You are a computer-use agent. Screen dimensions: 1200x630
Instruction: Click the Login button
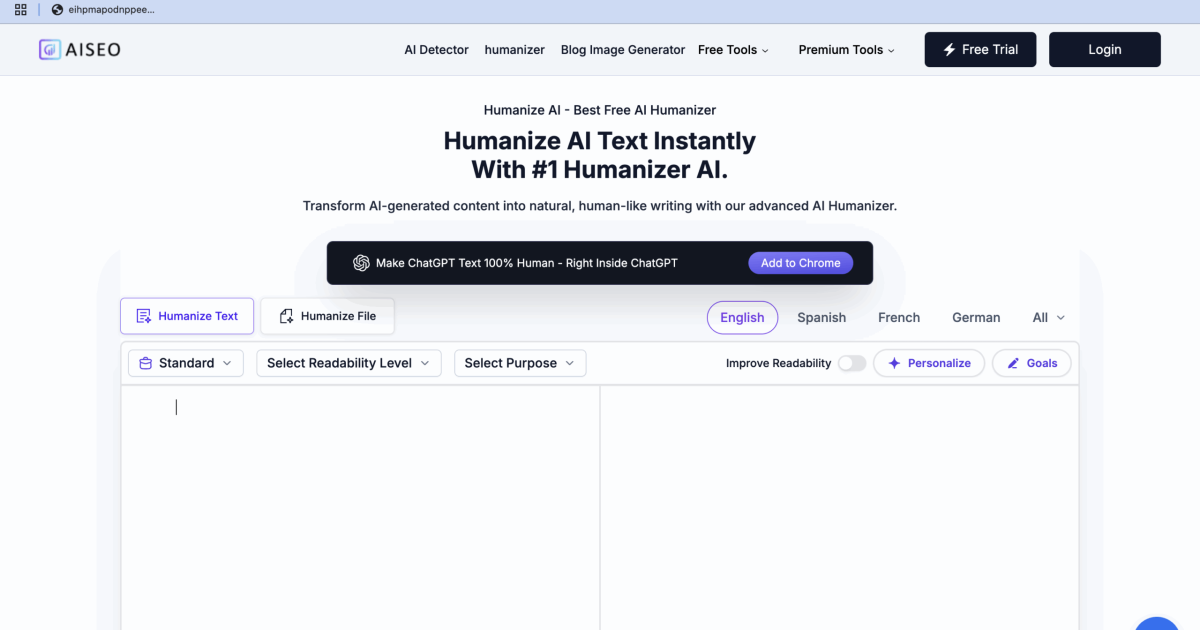click(x=1104, y=50)
